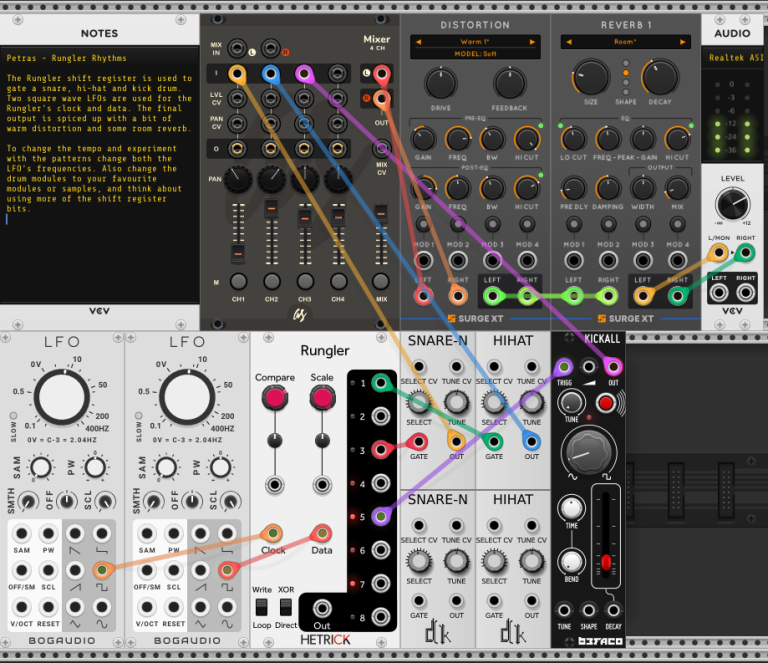Click the Mixer channel 3 purple input jack
768x663 pixels.
(x=304, y=74)
